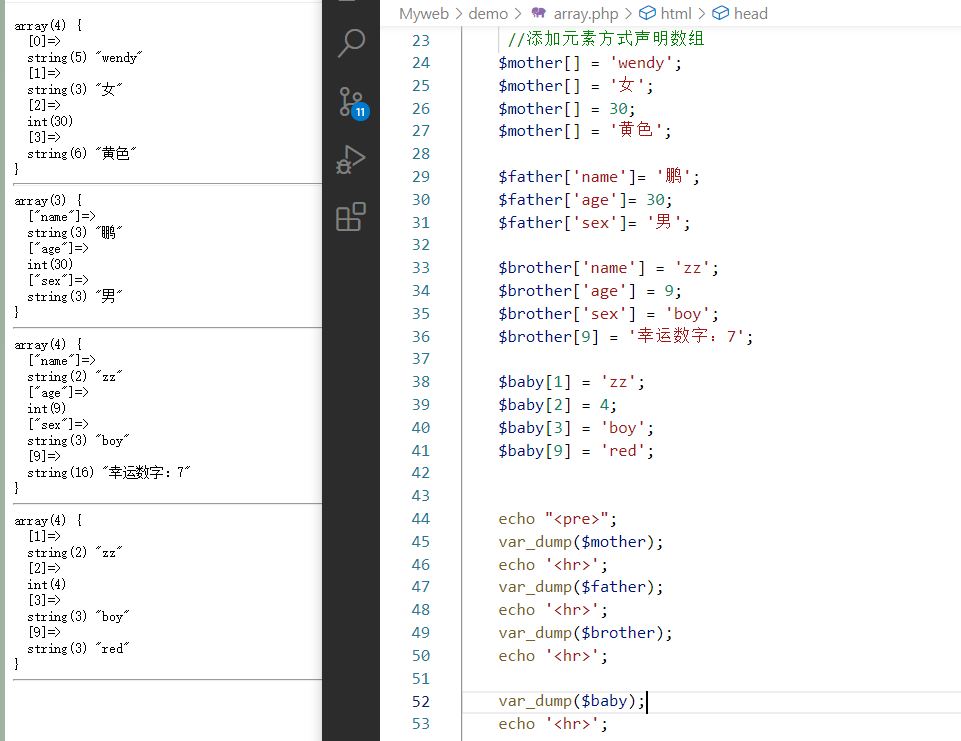961x741 pixels.
Task: Click echo '<hr>' on line 53
Action: pos(553,724)
